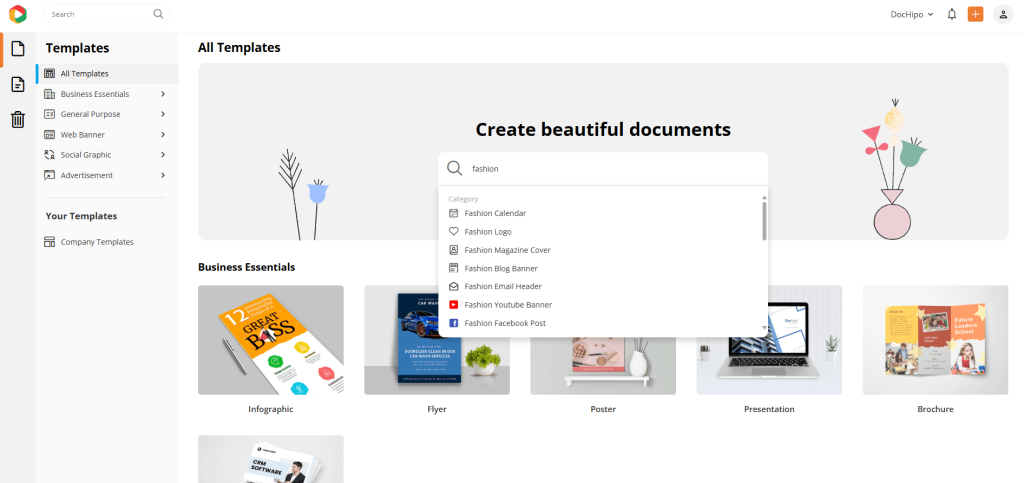
Task: Open the Trash icon in left rail
Action: [18, 119]
